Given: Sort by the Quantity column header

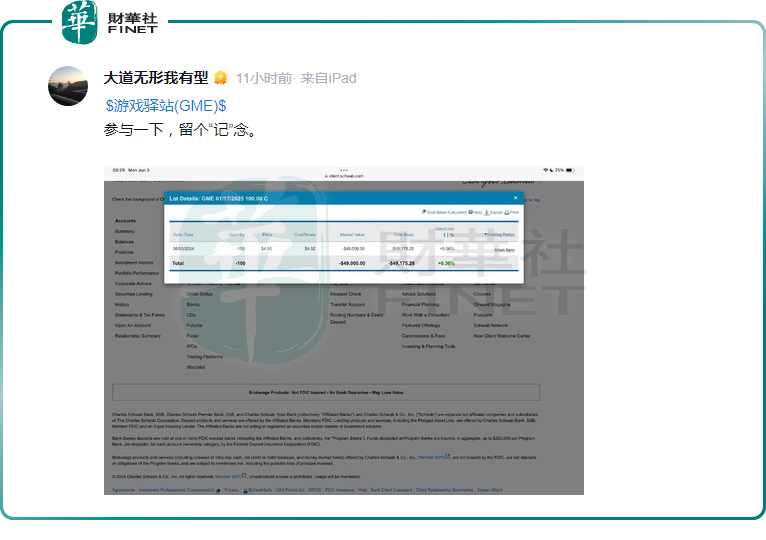Looking at the screenshot, I should point(237,235).
